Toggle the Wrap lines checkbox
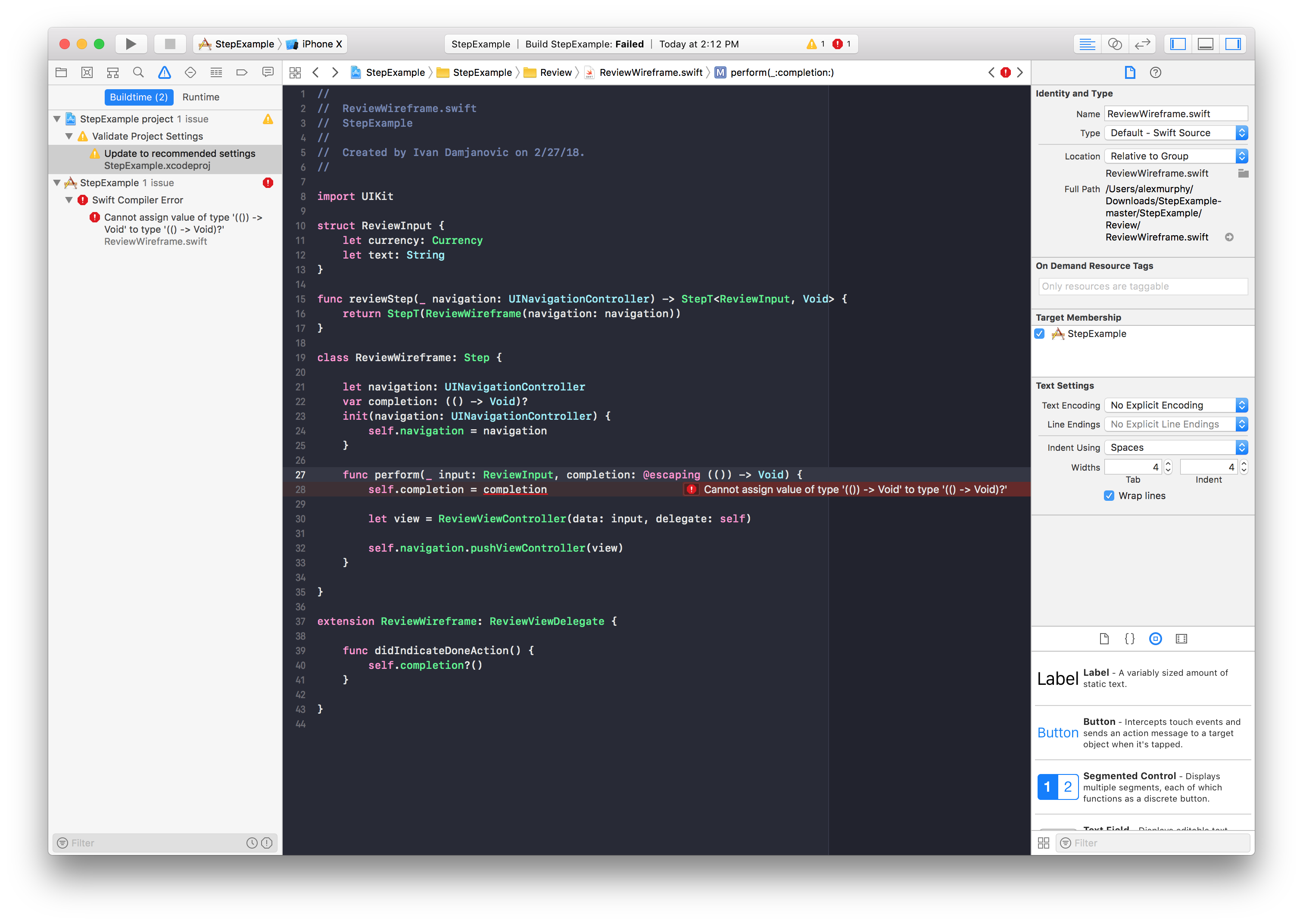Image resolution: width=1303 pixels, height=924 pixels. [1109, 496]
